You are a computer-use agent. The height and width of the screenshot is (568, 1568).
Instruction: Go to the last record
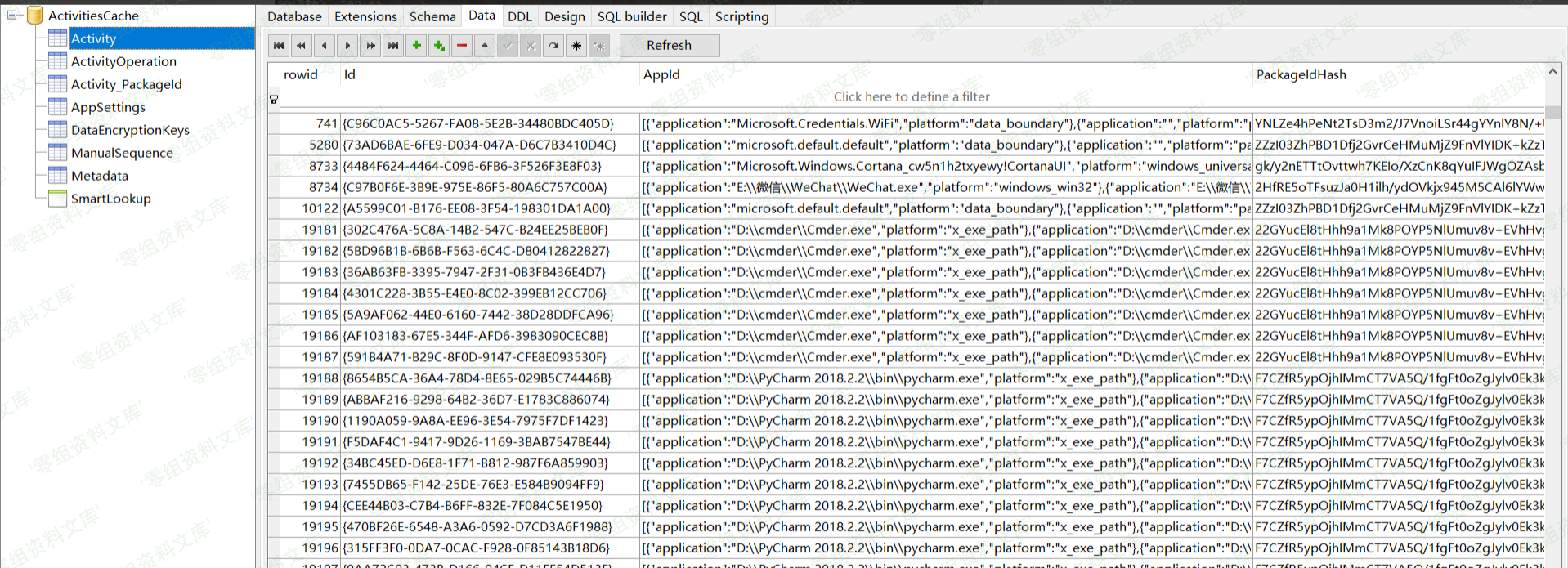click(x=393, y=46)
